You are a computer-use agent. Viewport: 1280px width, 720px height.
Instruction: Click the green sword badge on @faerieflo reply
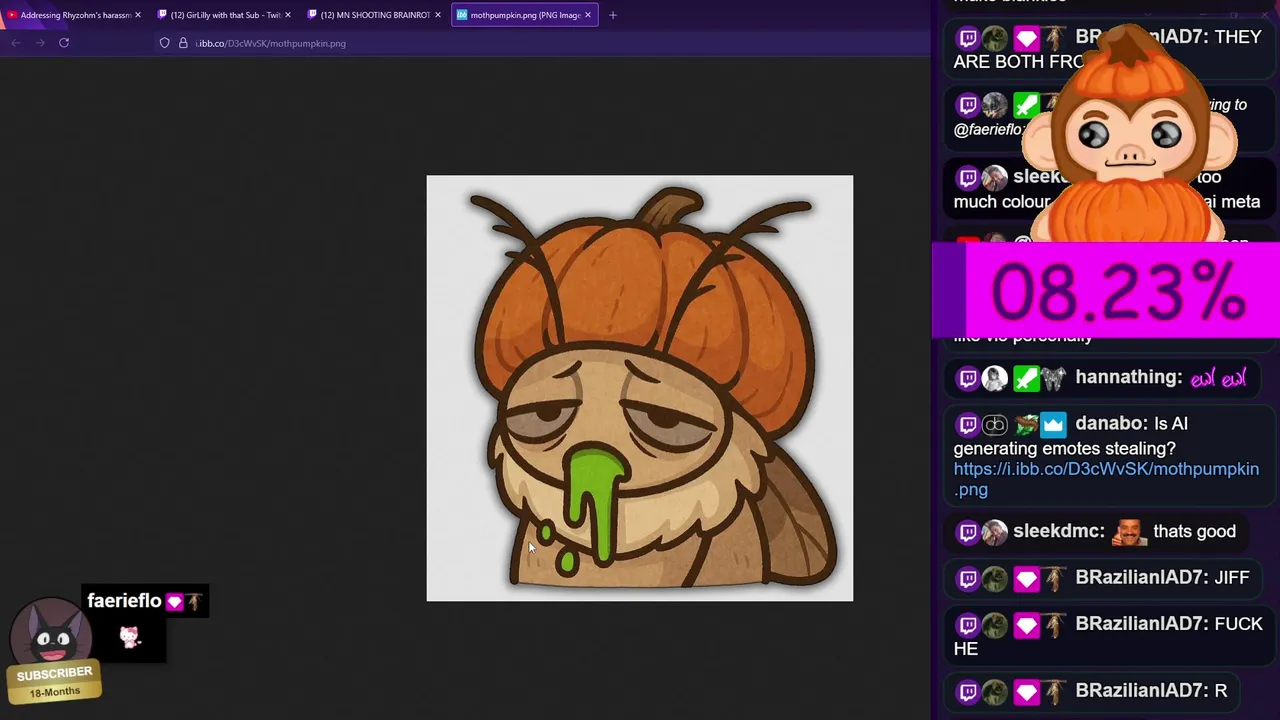[x=1026, y=106]
